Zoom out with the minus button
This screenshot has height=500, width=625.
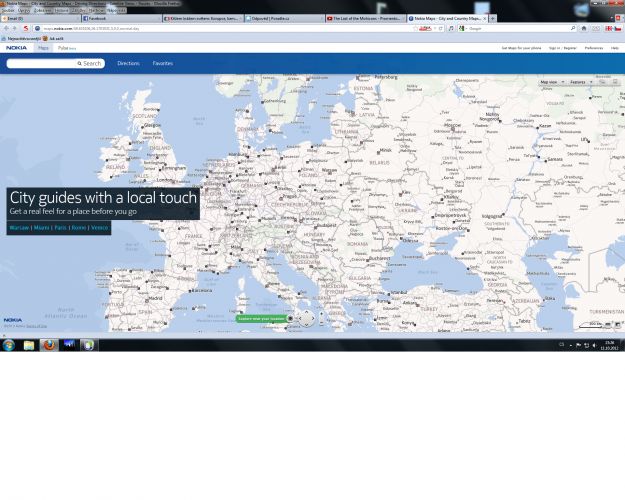click(322, 323)
